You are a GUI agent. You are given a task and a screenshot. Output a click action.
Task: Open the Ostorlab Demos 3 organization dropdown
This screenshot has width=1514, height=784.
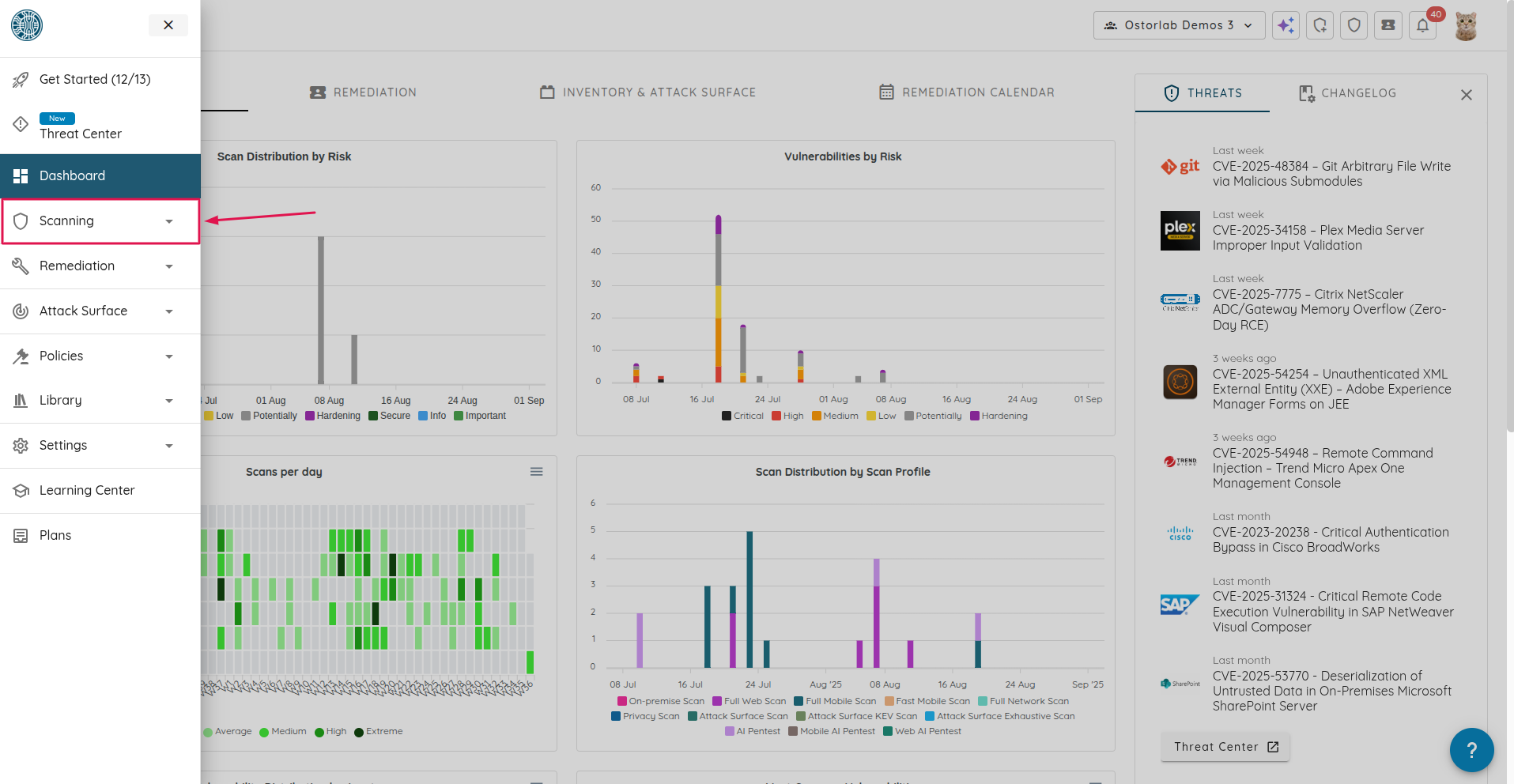tap(1179, 25)
